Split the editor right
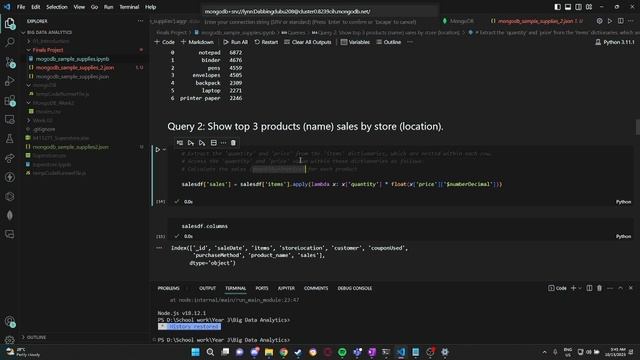This screenshot has height=360, width=640. (x=620, y=21)
